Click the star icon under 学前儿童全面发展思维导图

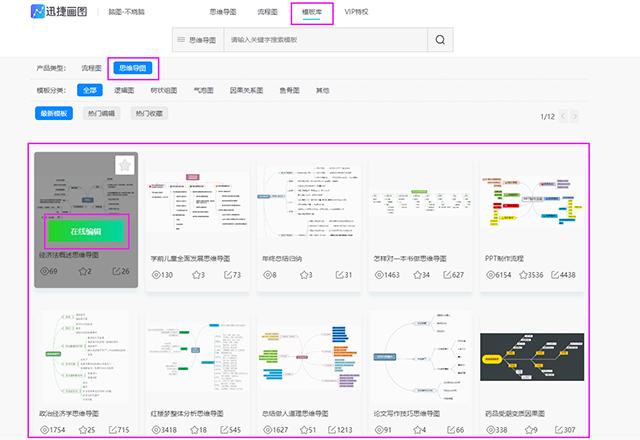point(196,275)
